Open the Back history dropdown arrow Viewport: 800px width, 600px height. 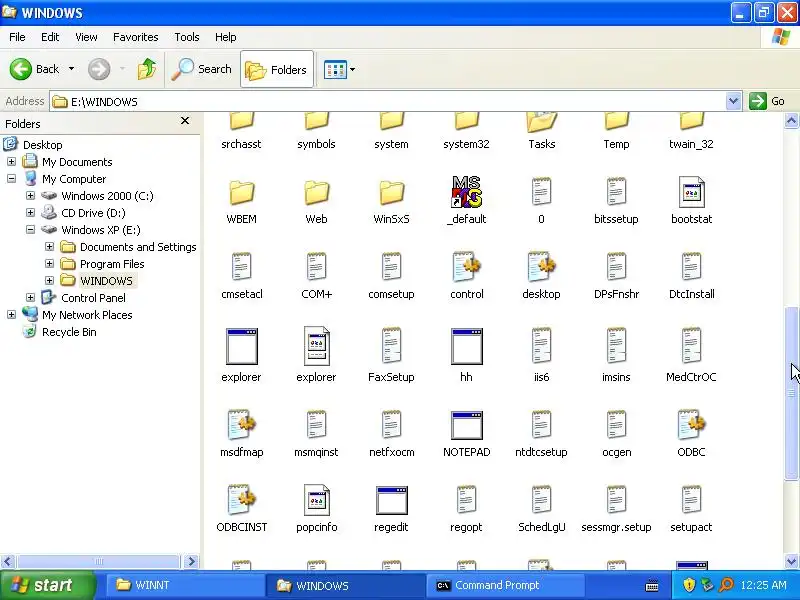tap(71, 69)
